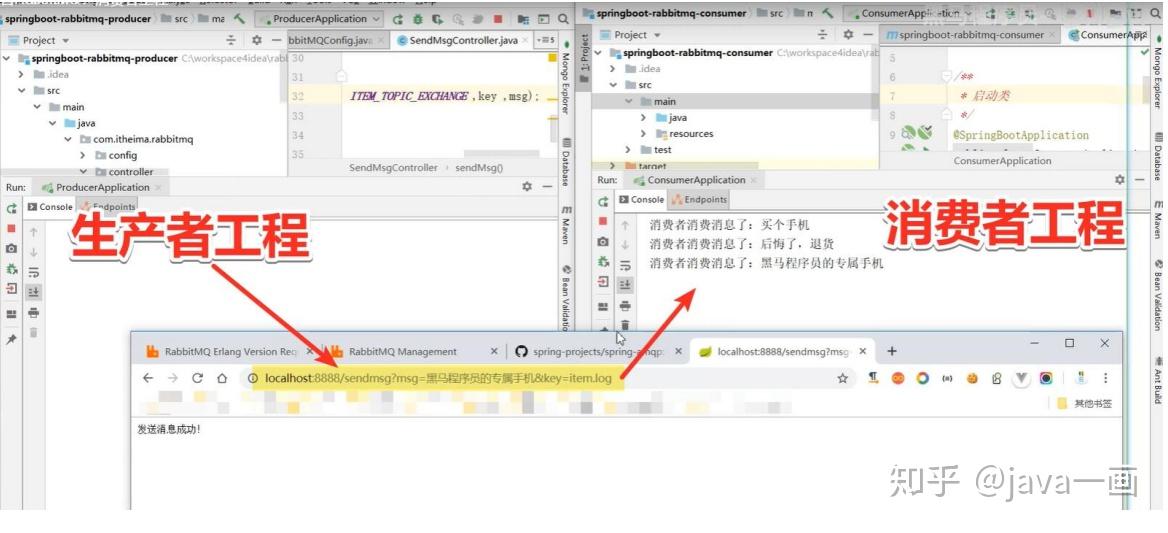Open the ConsumerApplication run configuration dropdown
The width and height of the screenshot is (1168, 533).
[909, 13]
